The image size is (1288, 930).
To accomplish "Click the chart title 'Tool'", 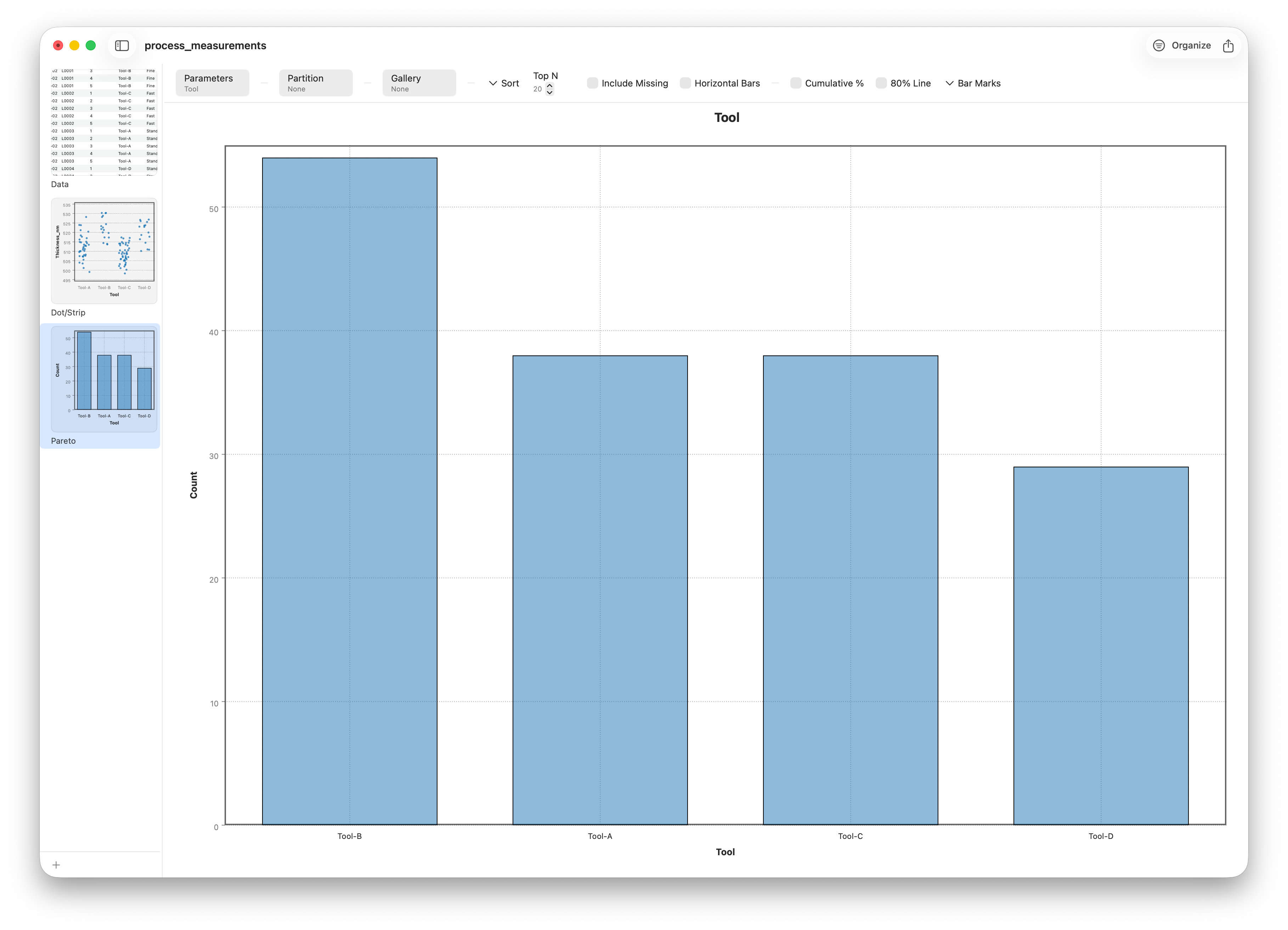I will coord(726,118).
